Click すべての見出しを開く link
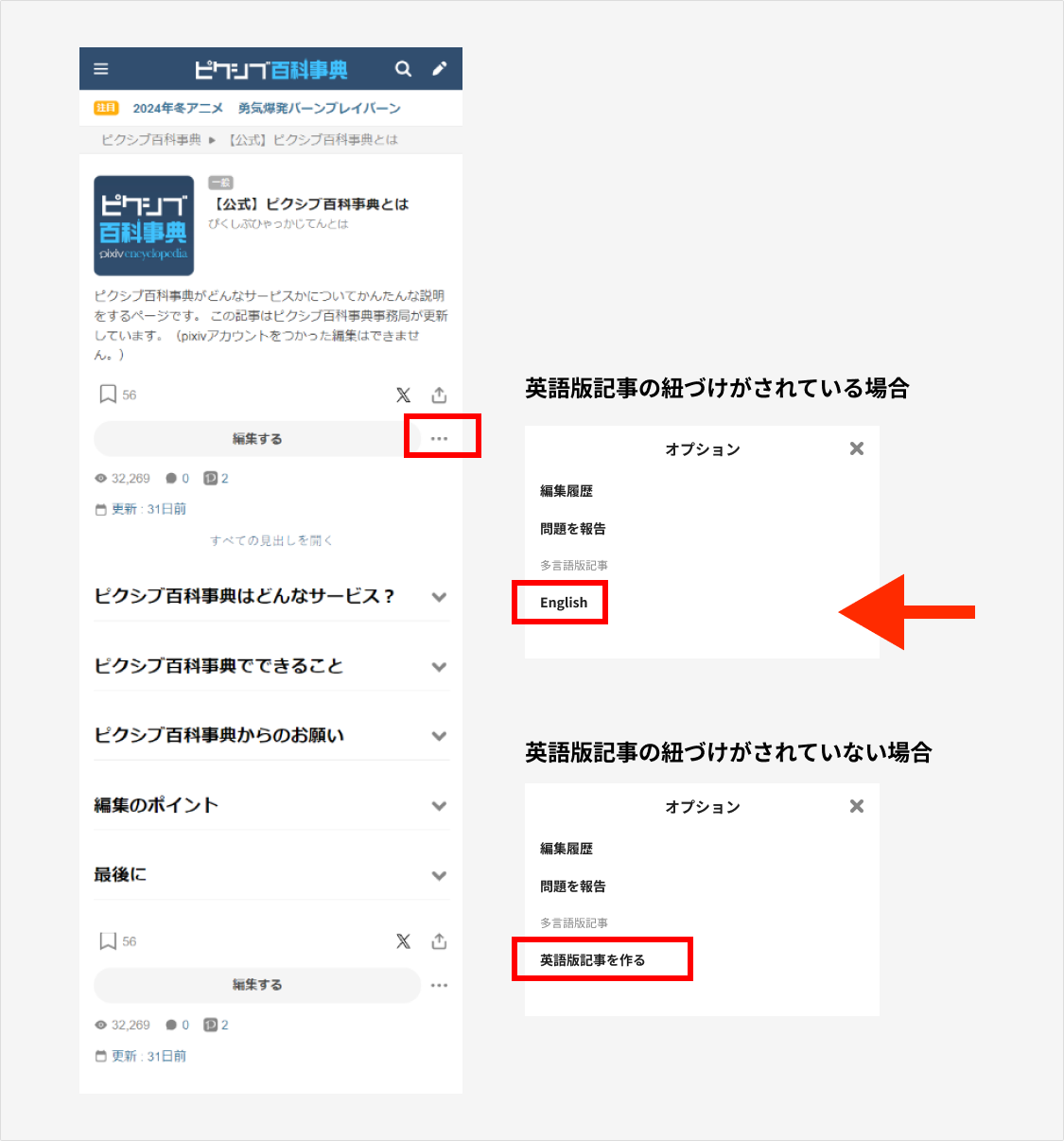Viewport: 1064px width, 1141px height. click(271, 540)
